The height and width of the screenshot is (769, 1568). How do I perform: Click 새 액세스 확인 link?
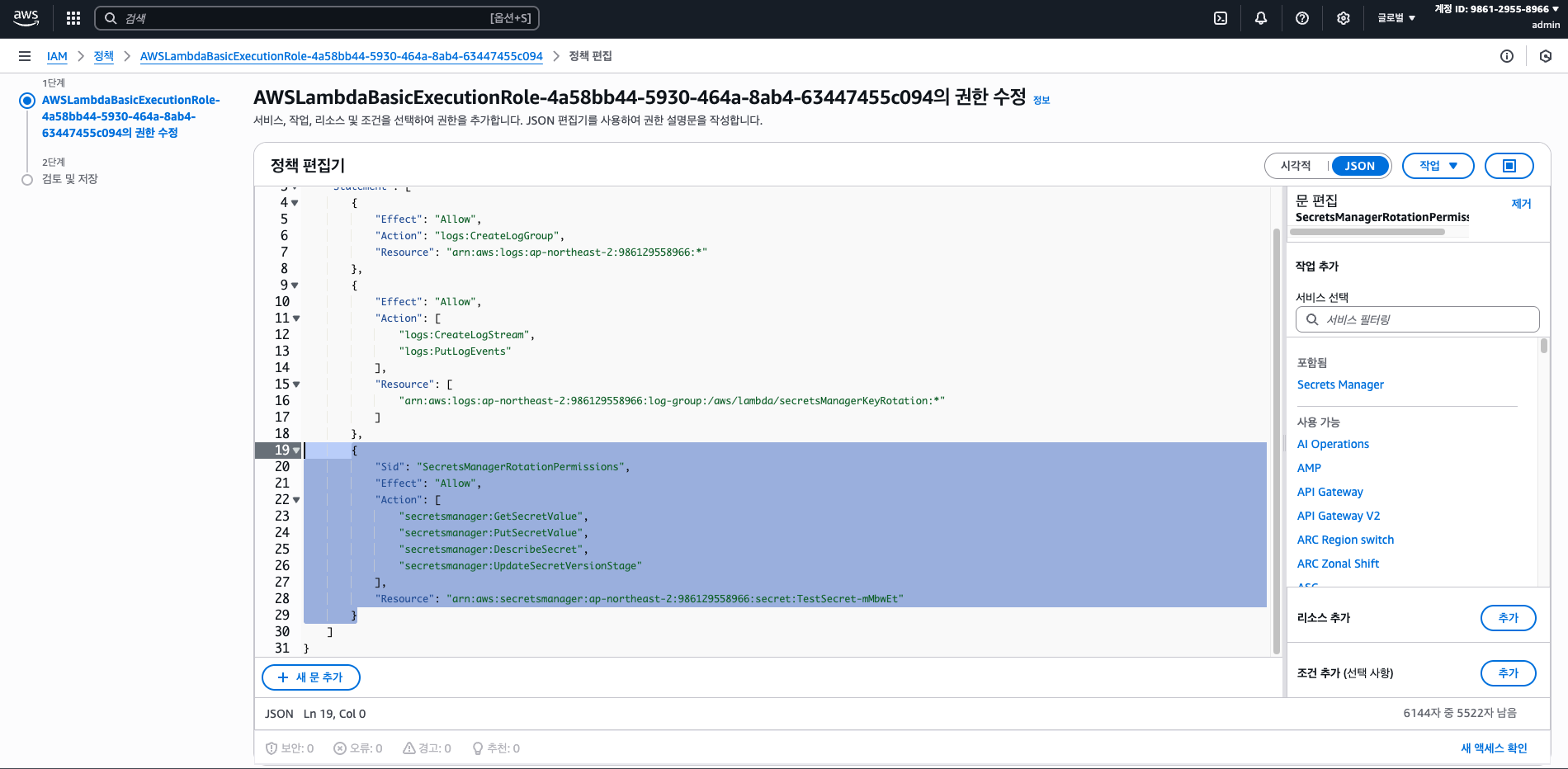point(1494,748)
